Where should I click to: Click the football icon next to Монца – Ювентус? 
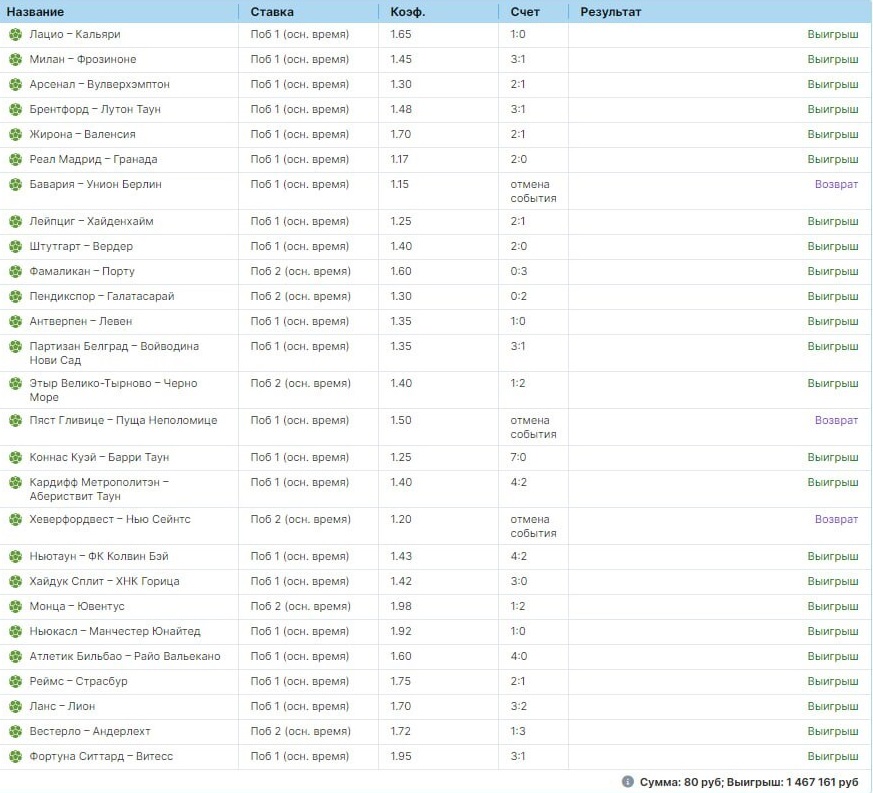(x=16, y=606)
